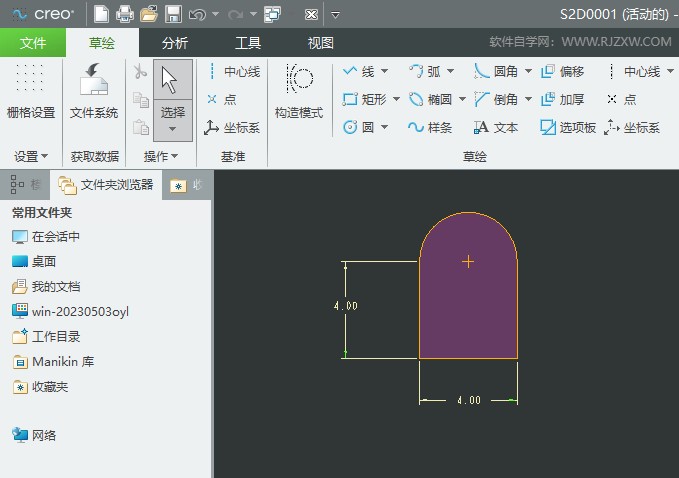Image resolution: width=679 pixels, height=478 pixels.
Task: Click 中心线 in the 草绘 group
Action: click(x=634, y=71)
